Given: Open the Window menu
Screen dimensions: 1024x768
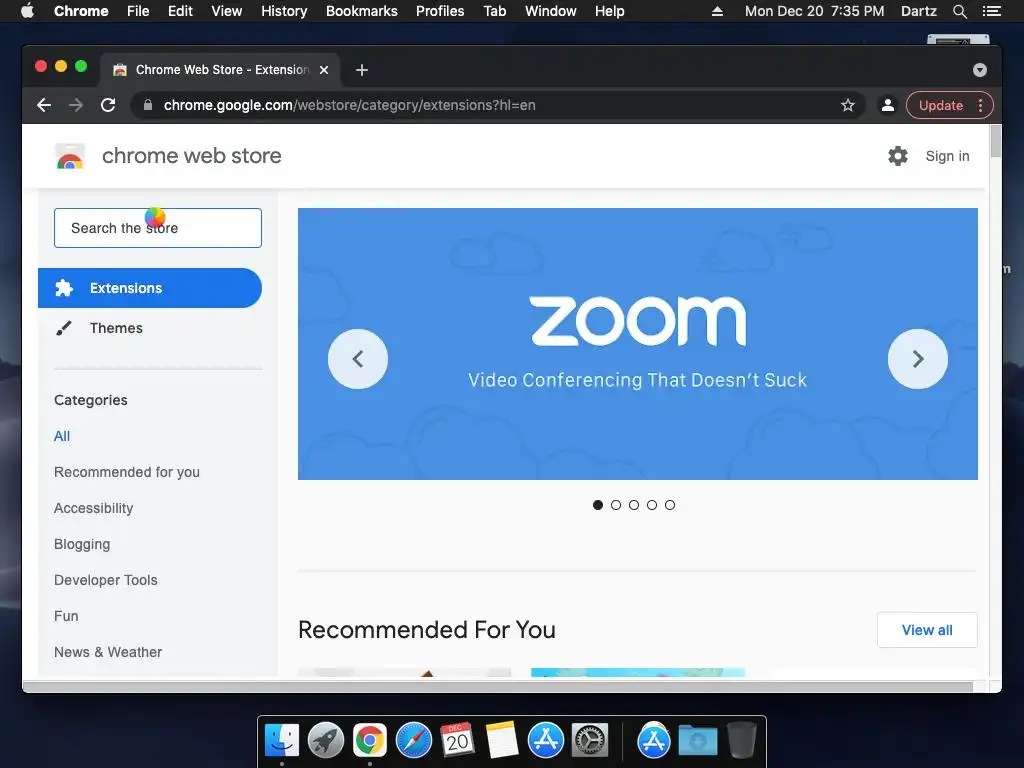Looking at the screenshot, I should (x=551, y=11).
